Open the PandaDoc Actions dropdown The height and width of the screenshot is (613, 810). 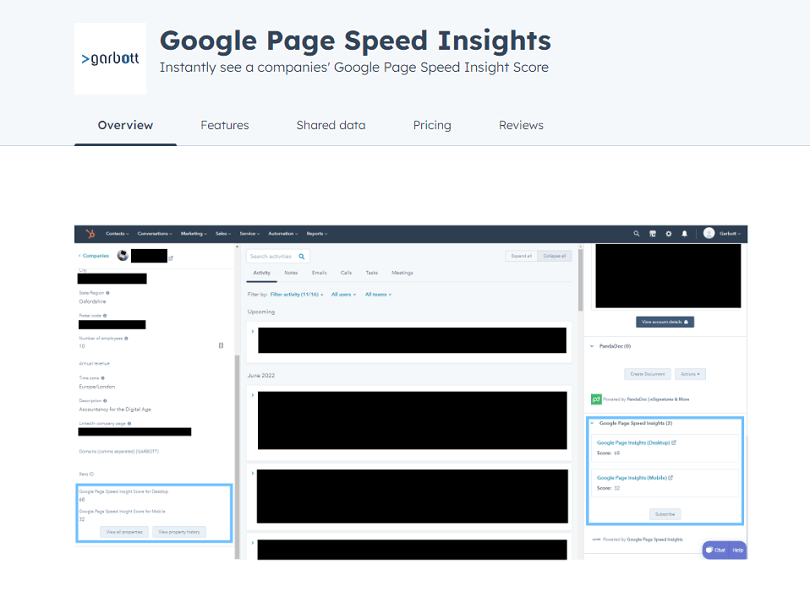pyautogui.click(x=690, y=374)
